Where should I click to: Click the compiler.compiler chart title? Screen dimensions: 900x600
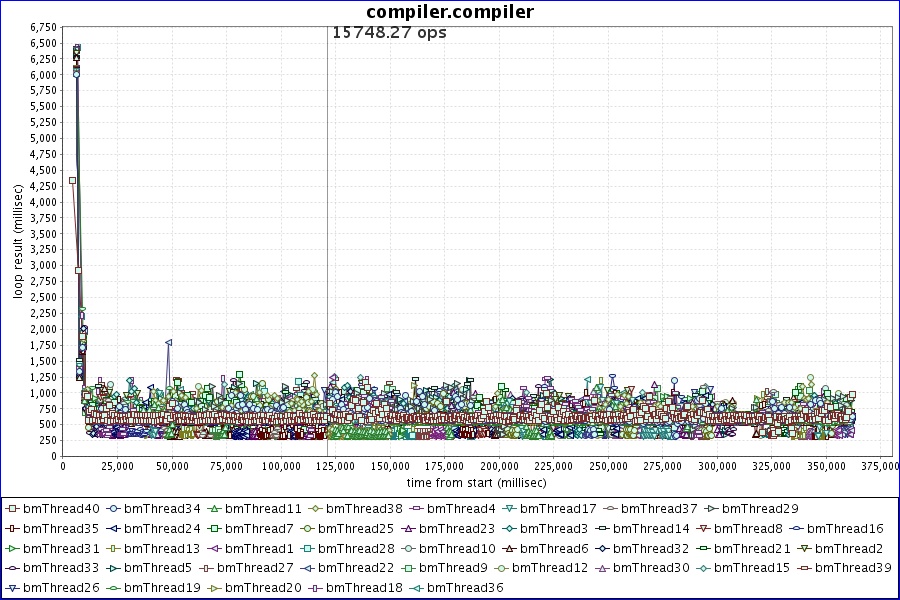point(450,12)
